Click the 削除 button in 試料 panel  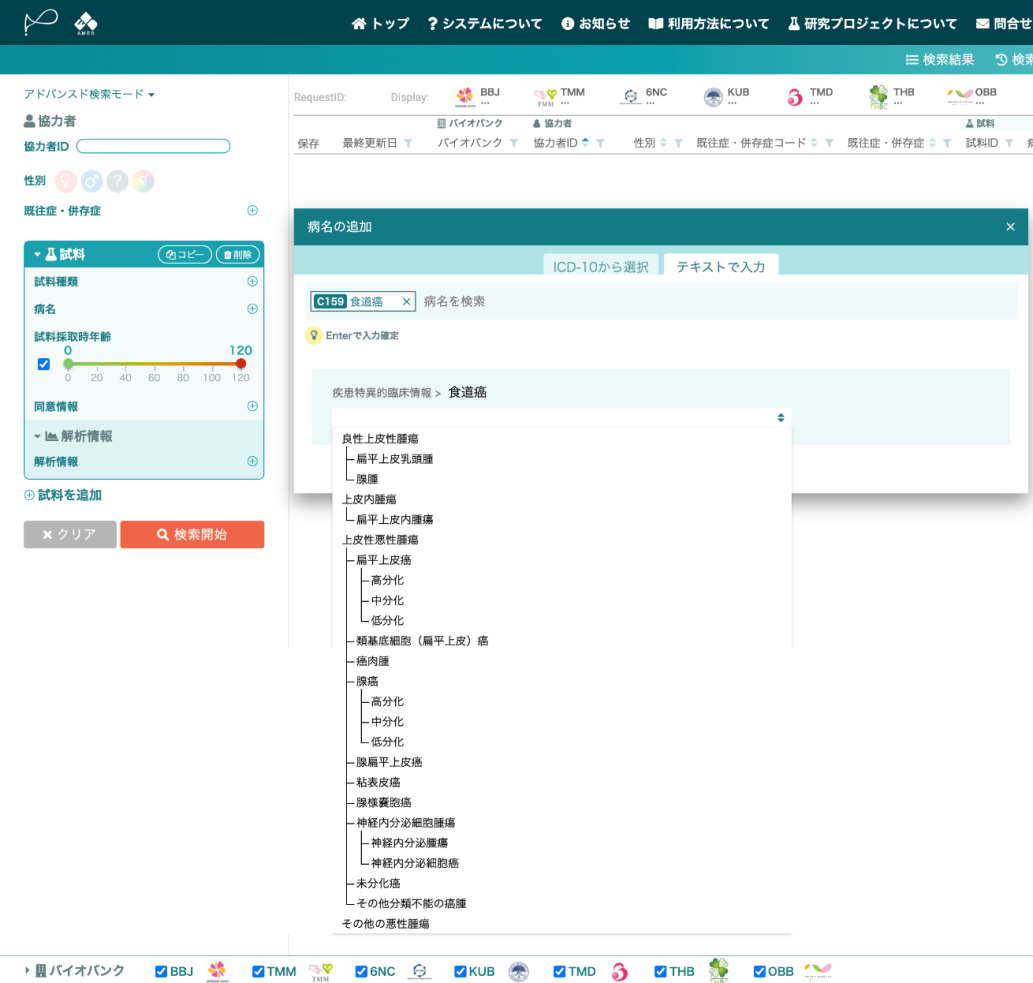pyautogui.click(x=238, y=254)
